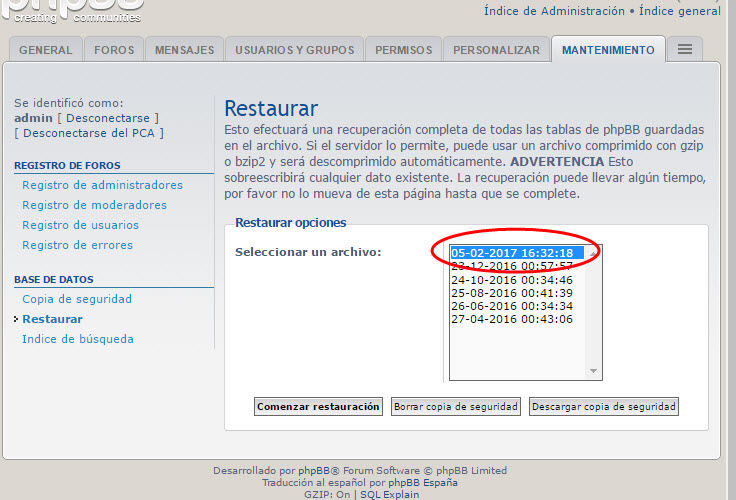The width and height of the screenshot is (736, 500).
Task: Click Desconectarse link
Action: click(x=111, y=118)
